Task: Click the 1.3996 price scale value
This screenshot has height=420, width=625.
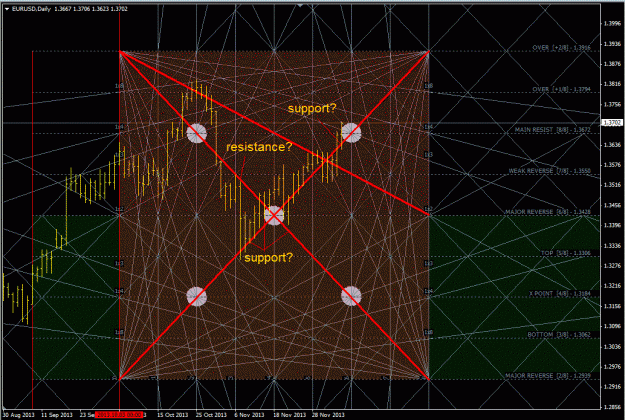Action: (612, 23)
